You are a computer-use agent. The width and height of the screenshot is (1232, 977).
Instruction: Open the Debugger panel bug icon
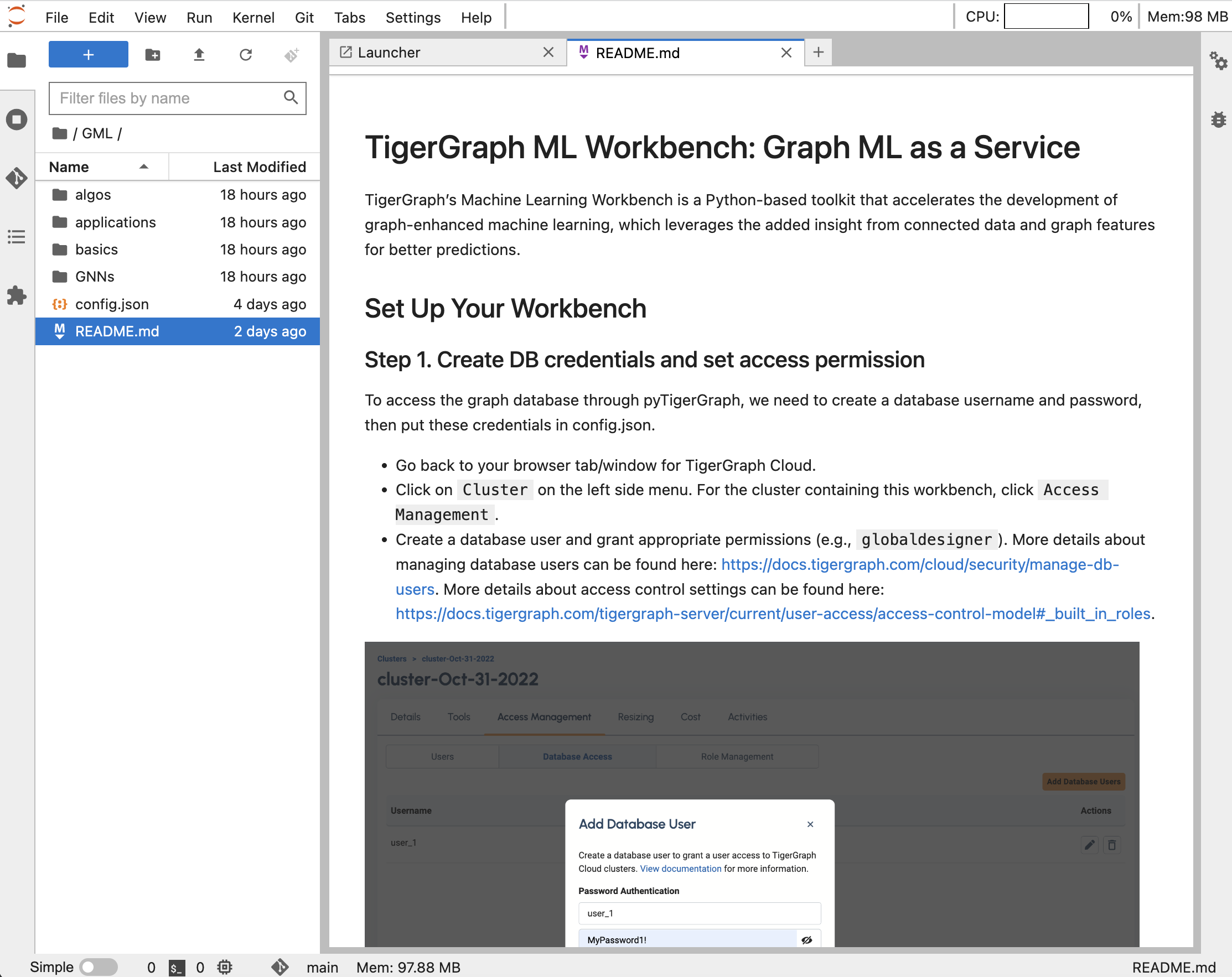(x=1218, y=119)
